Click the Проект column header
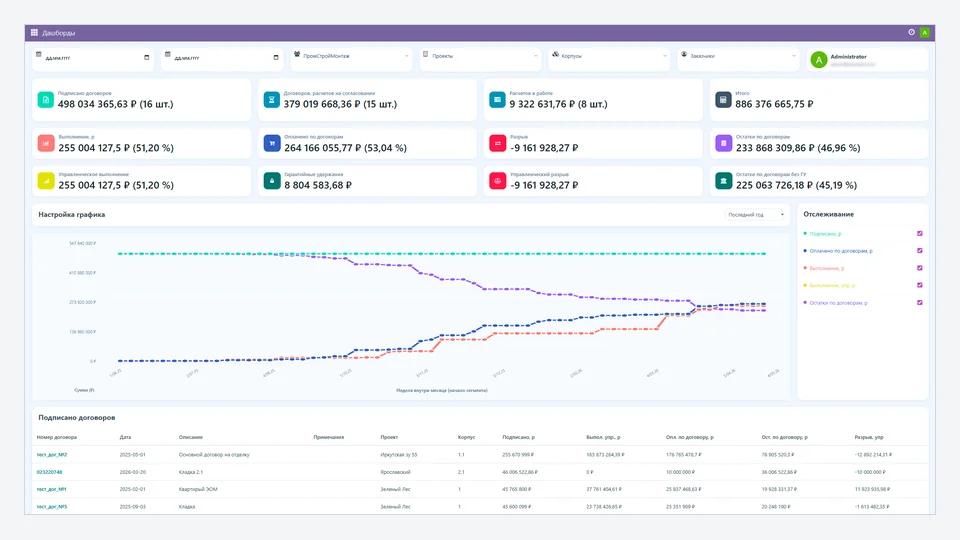Image resolution: width=960 pixels, height=540 pixels. pyautogui.click(x=389, y=437)
